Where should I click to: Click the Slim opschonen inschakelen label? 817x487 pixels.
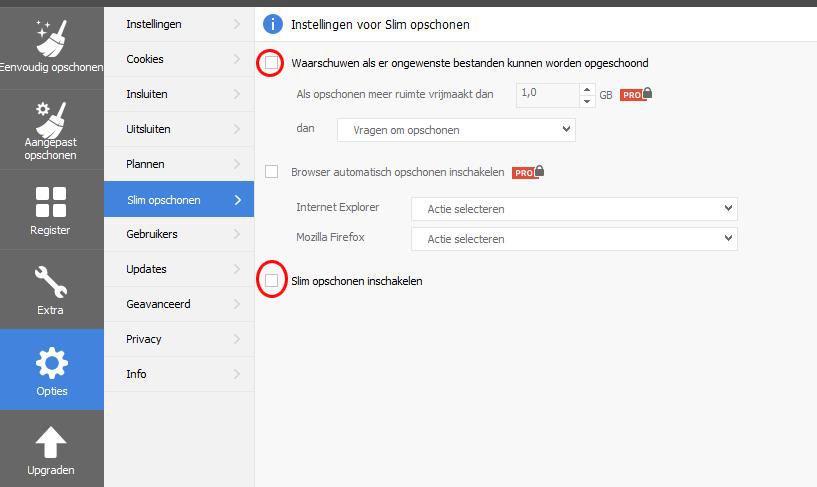pyautogui.click(x=356, y=281)
